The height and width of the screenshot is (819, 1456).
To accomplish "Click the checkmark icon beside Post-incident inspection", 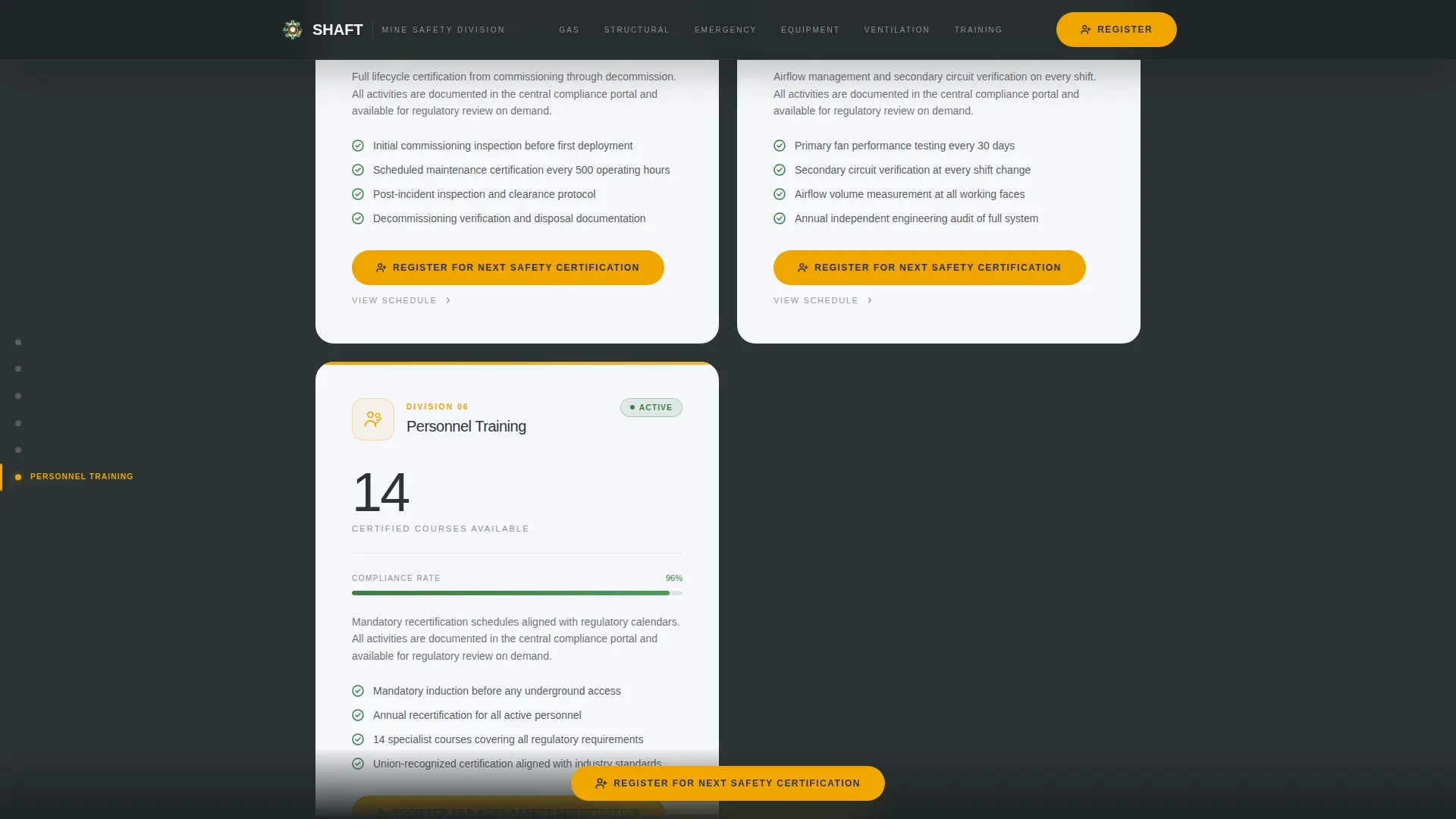I will [x=358, y=194].
